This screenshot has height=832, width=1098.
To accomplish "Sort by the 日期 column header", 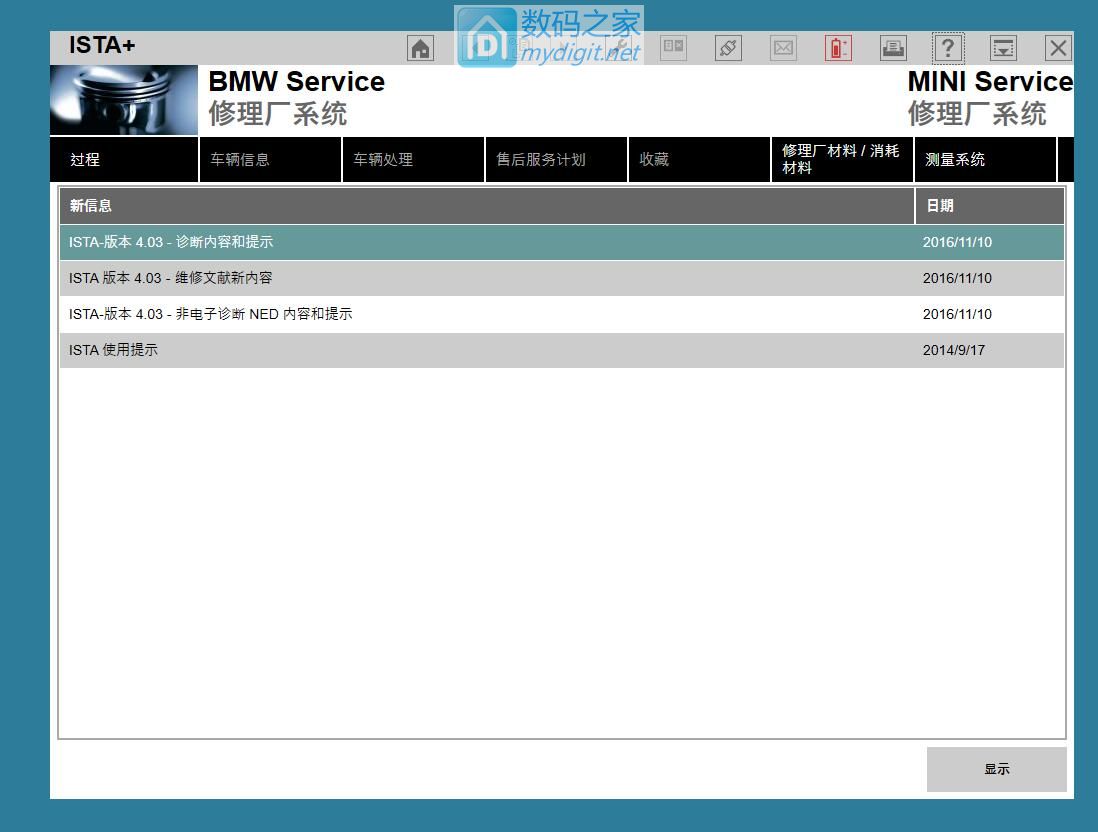I will (x=990, y=206).
